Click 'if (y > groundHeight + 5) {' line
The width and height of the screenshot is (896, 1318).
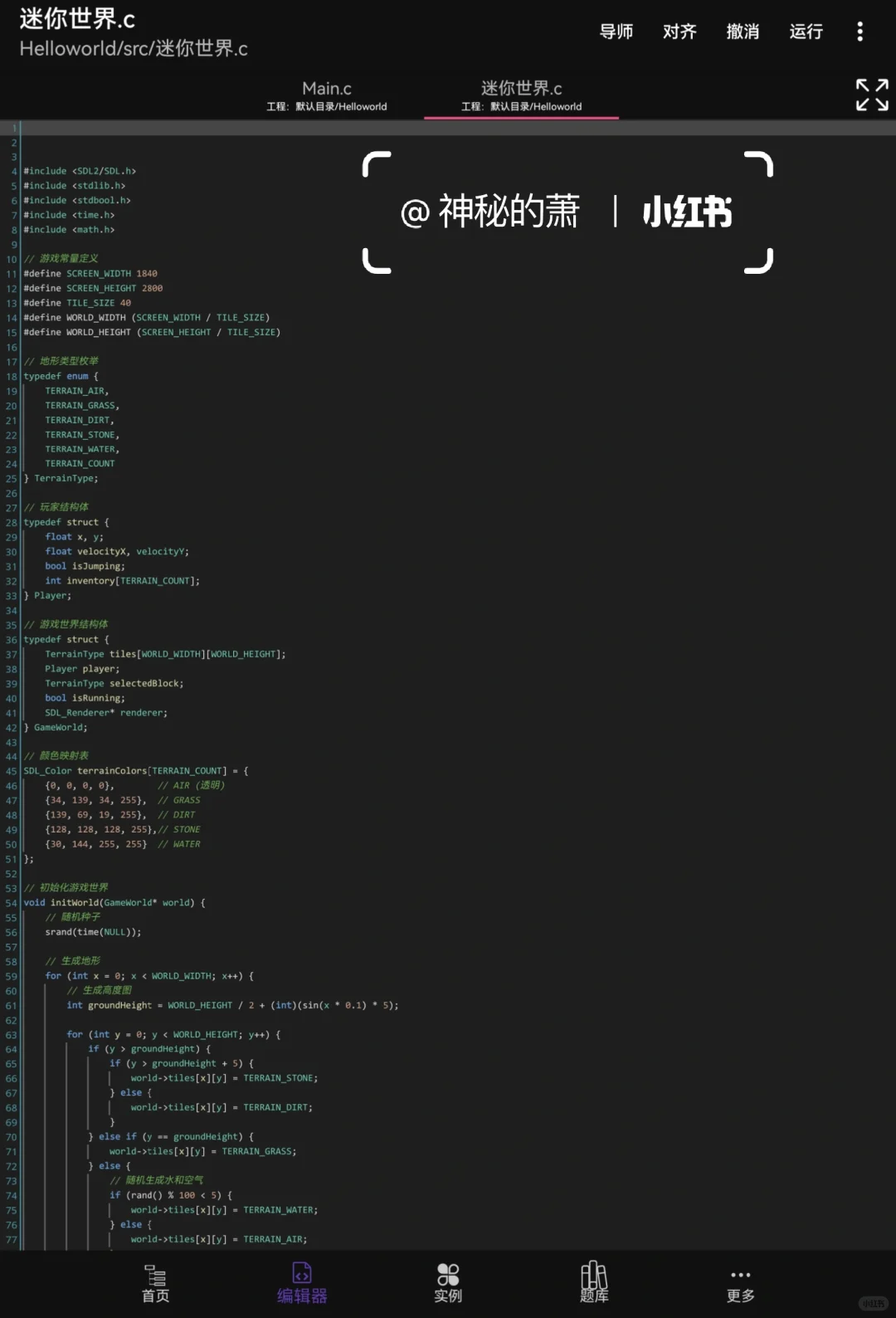point(182,1064)
